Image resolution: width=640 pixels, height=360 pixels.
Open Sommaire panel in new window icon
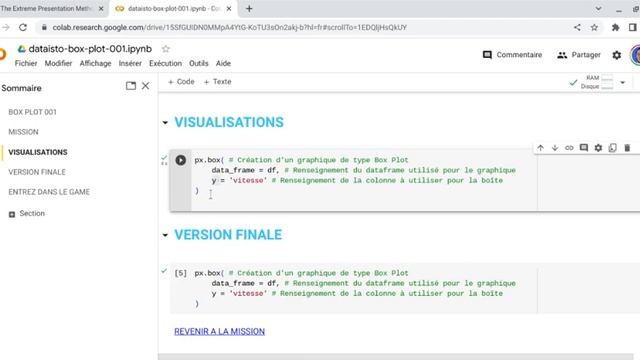pos(131,86)
